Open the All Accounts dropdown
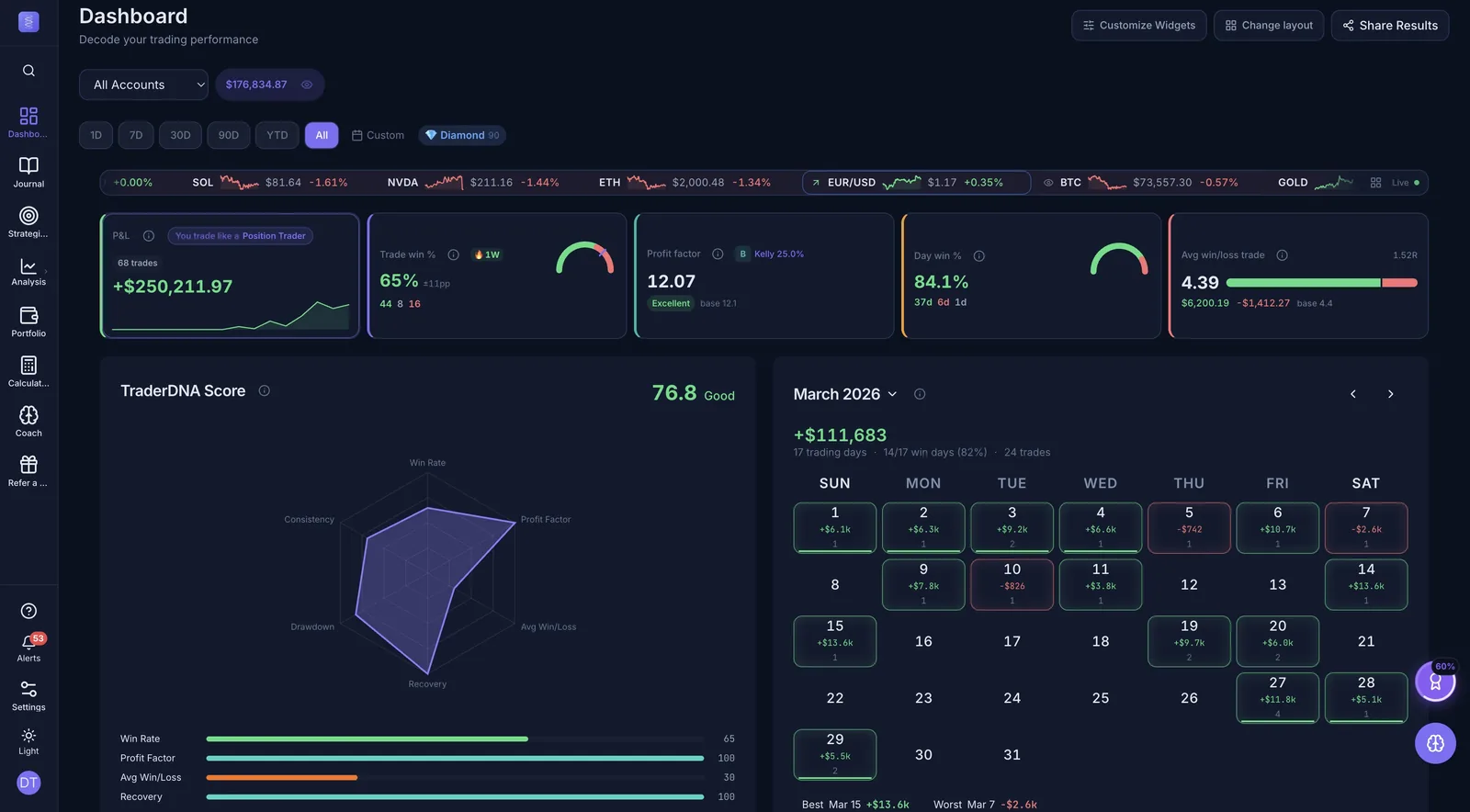The image size is (1470, 812). pyautogui.click(x=143, y=85)
